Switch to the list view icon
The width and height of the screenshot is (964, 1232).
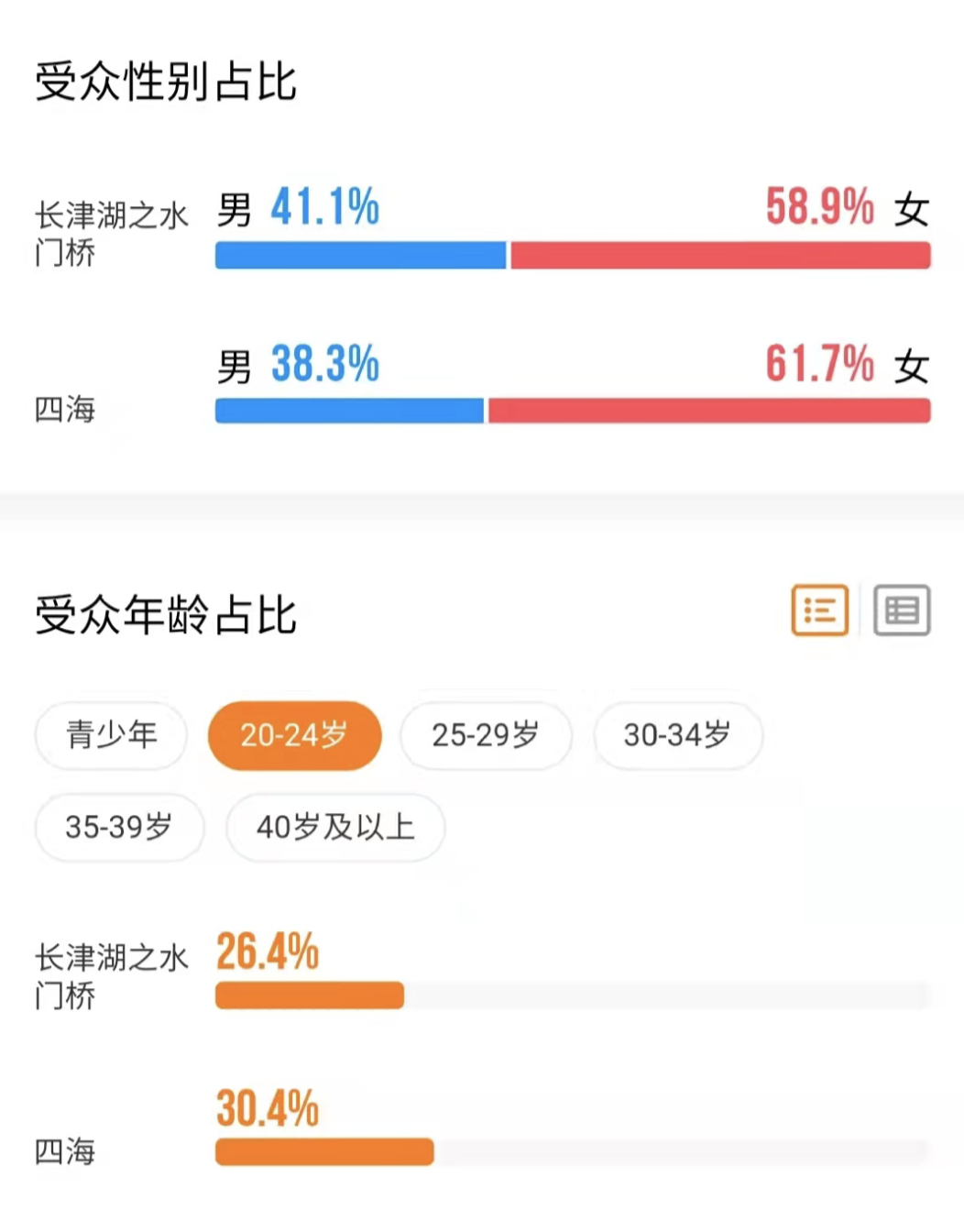tap(819, 610)
